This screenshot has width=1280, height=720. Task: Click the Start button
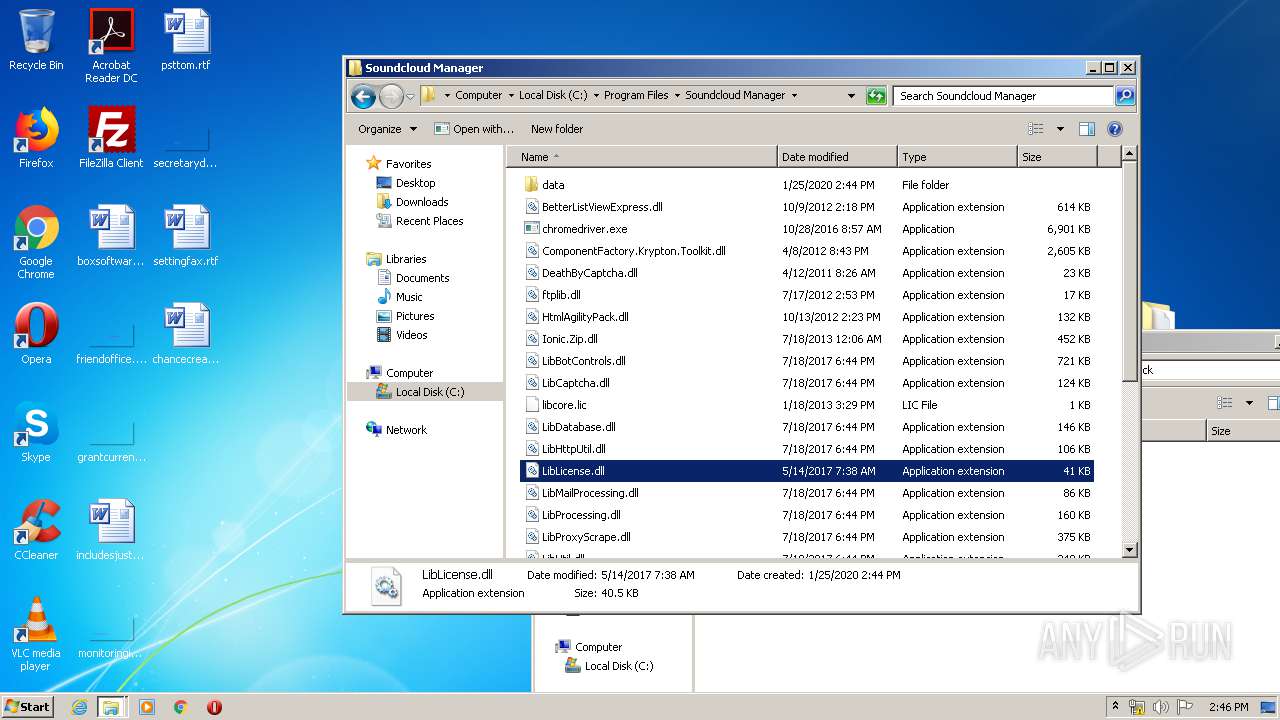coord(27,707)
